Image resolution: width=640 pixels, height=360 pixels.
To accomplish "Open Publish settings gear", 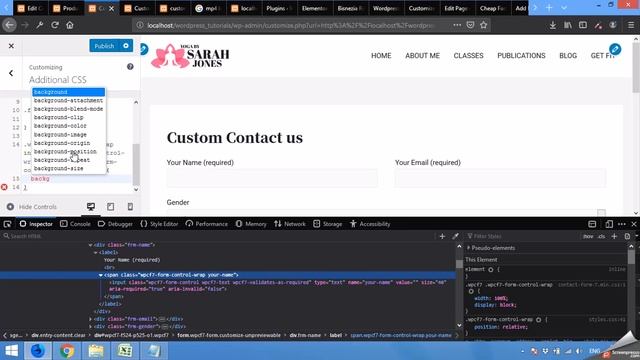I will [126, 46].
